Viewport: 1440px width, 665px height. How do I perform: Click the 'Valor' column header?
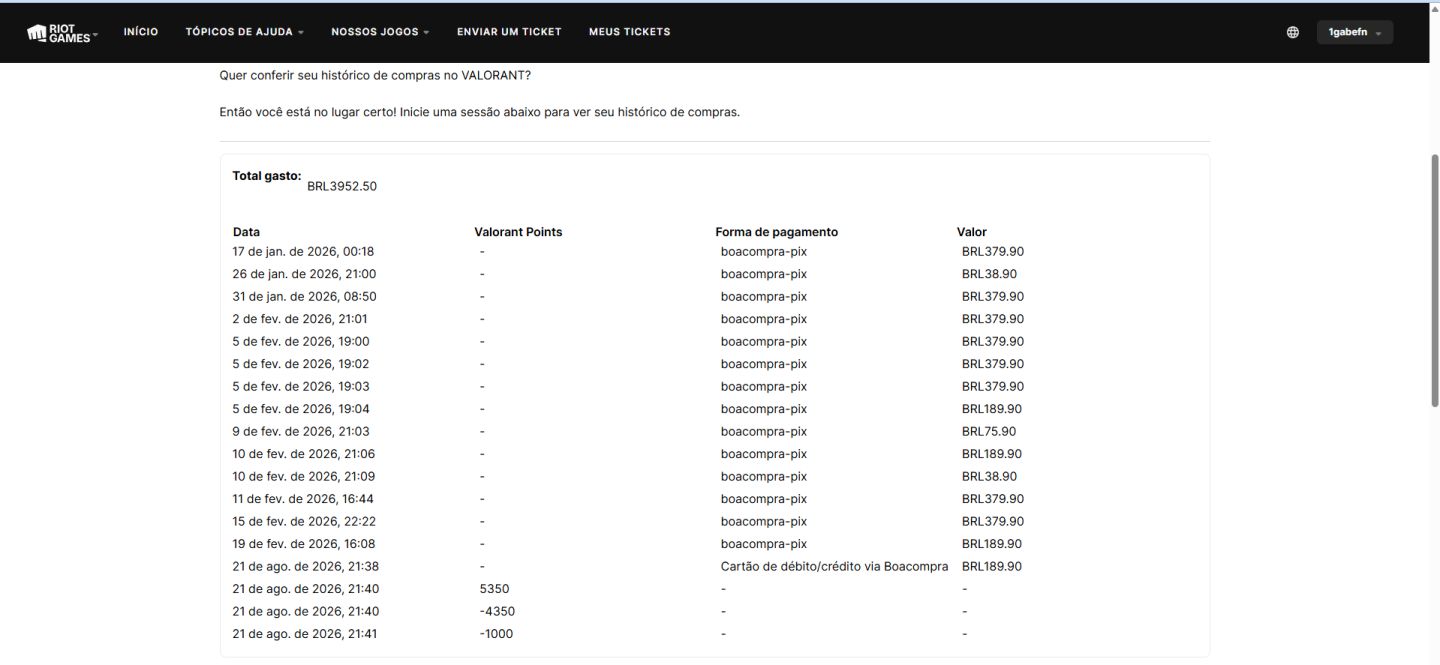point(972,232)
